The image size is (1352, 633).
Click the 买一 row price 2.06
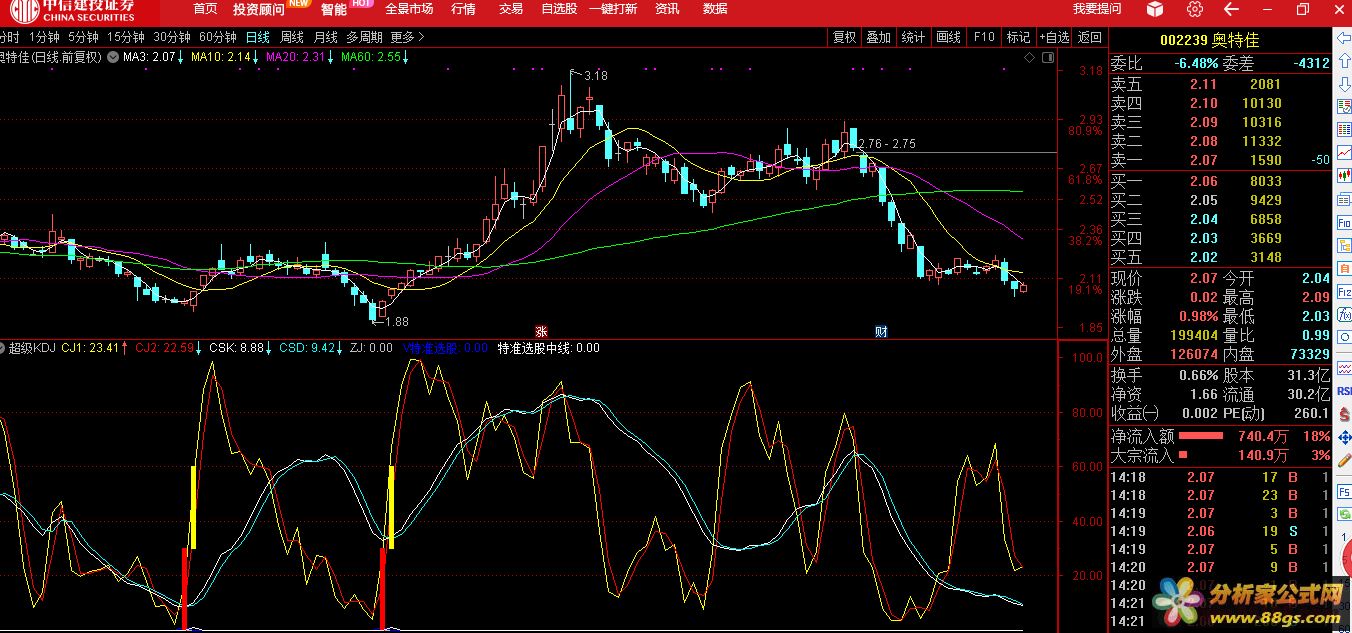pyautogui.click(x=1204, y=181)
